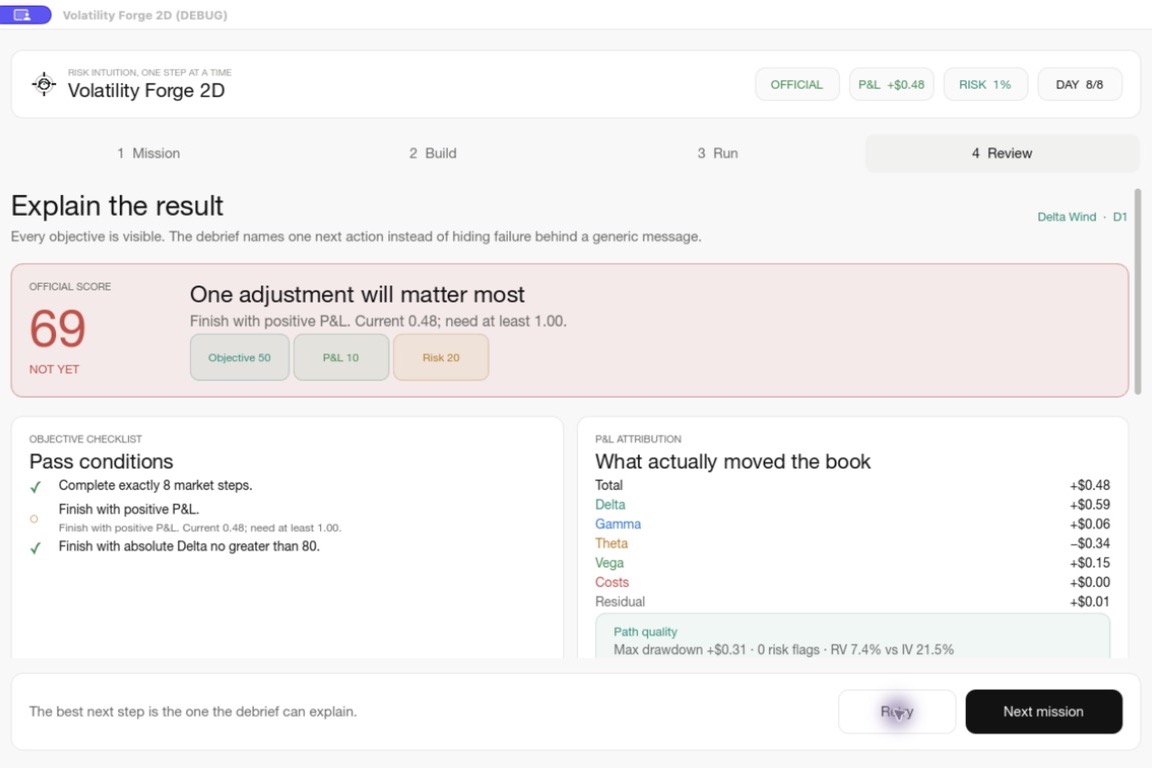
Task: Switch to the Build step tab
Action: (x=433, y=153)
